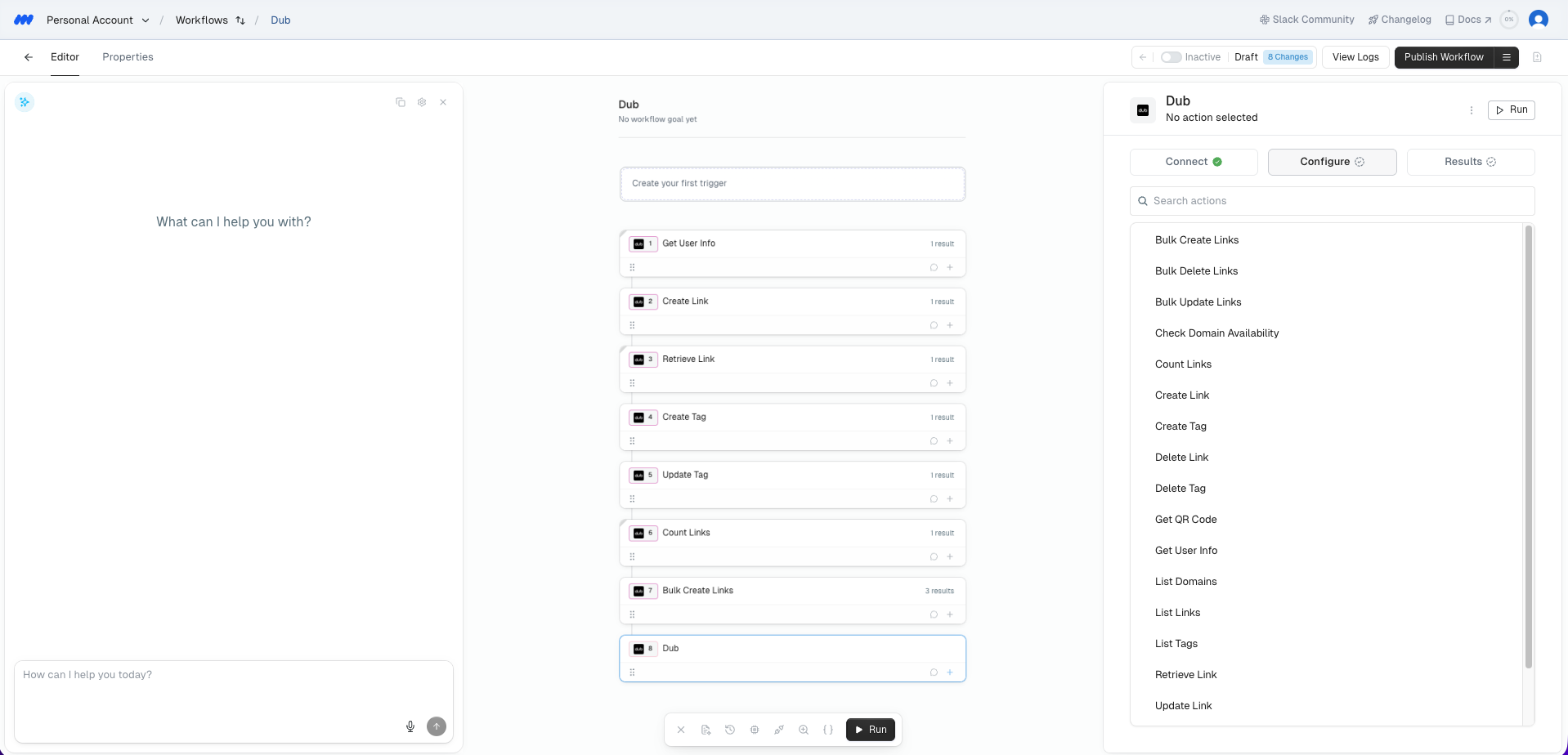This screenshot has width=1568, height=755.
Task: Open the Connect tab
Action: [x=1194, y=162]
